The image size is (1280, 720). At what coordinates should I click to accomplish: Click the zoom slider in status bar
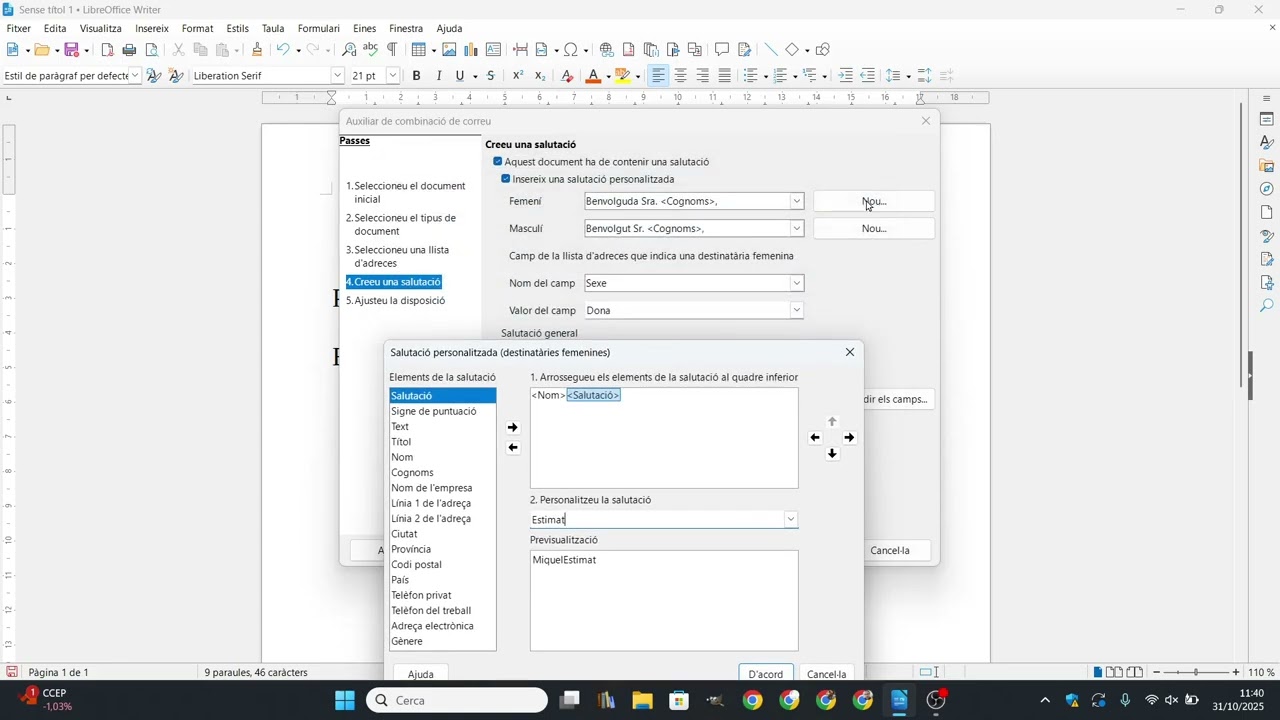(x=1196, y=673)
